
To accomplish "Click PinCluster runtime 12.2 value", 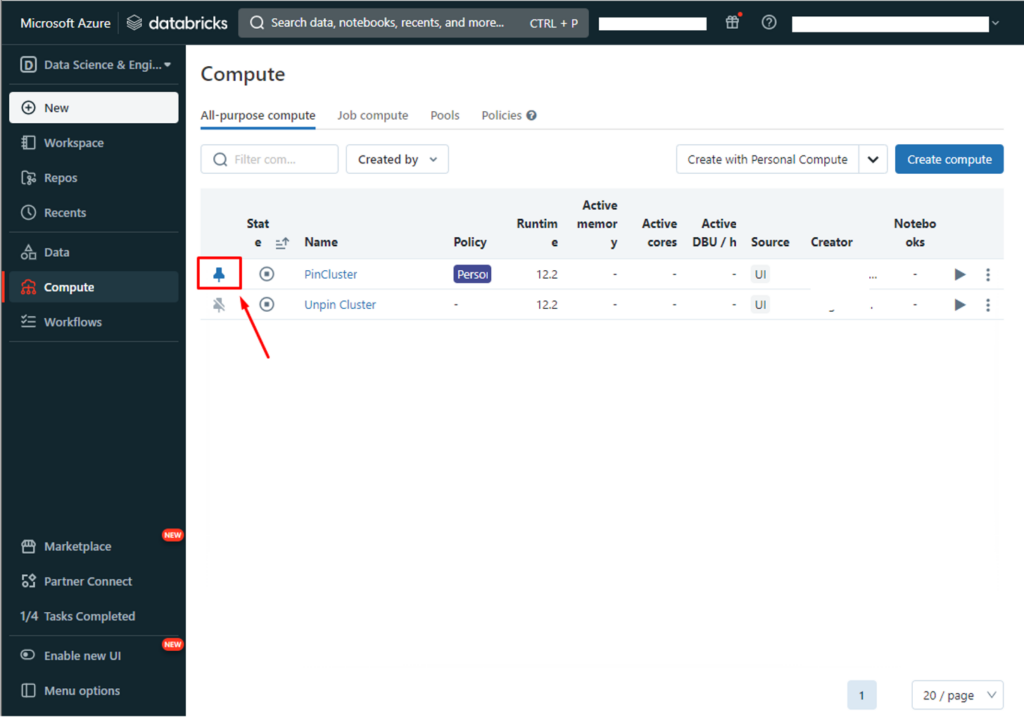I will tap(547, 274).
